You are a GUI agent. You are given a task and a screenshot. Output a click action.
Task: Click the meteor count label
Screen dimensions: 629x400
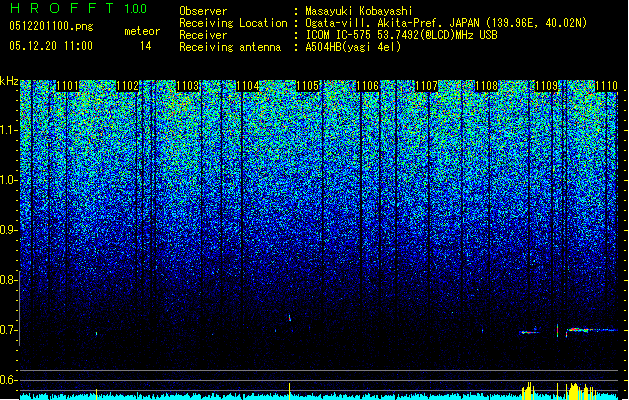tap(142, 31)
